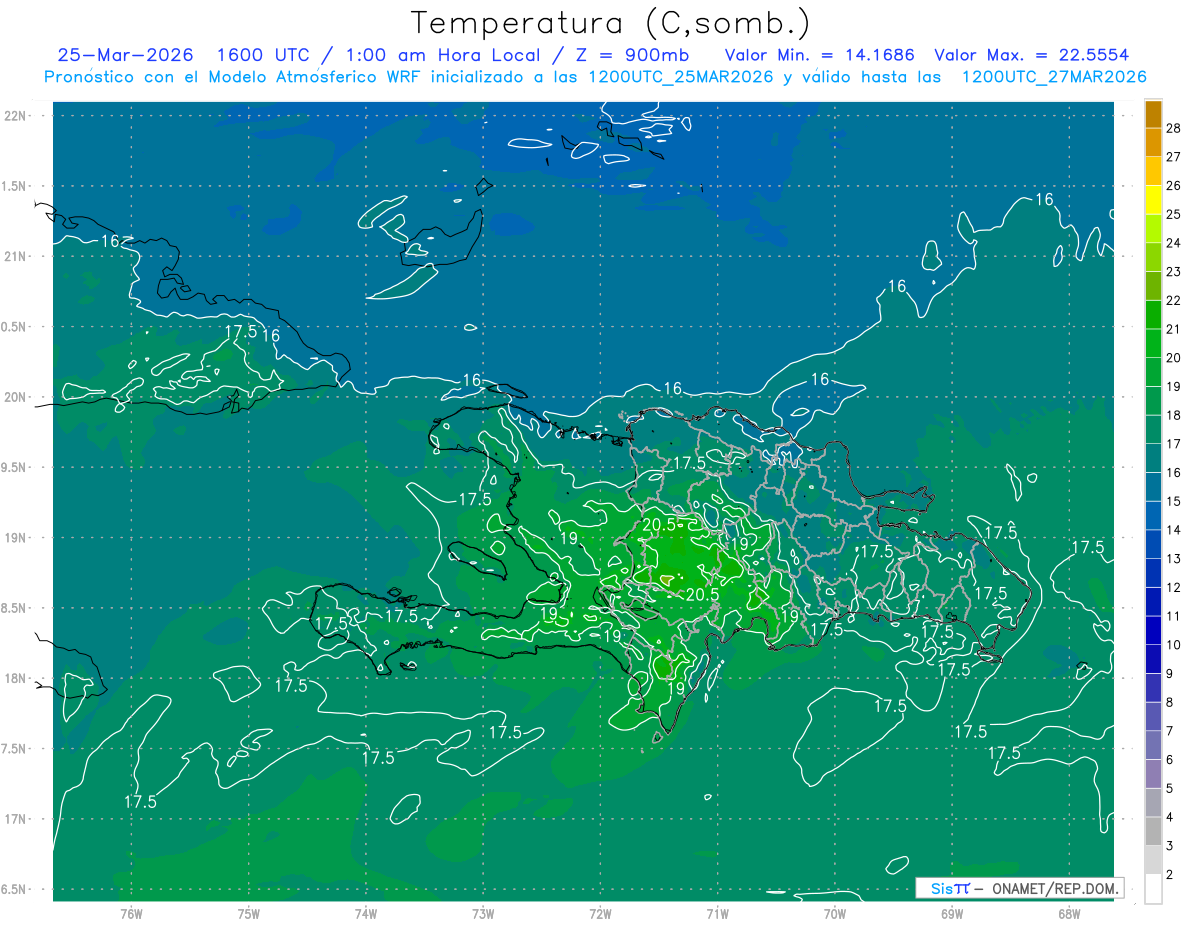Click the 68W longitude axis label
This screenshot has width=1200, height=927.
click(1068, 914)
